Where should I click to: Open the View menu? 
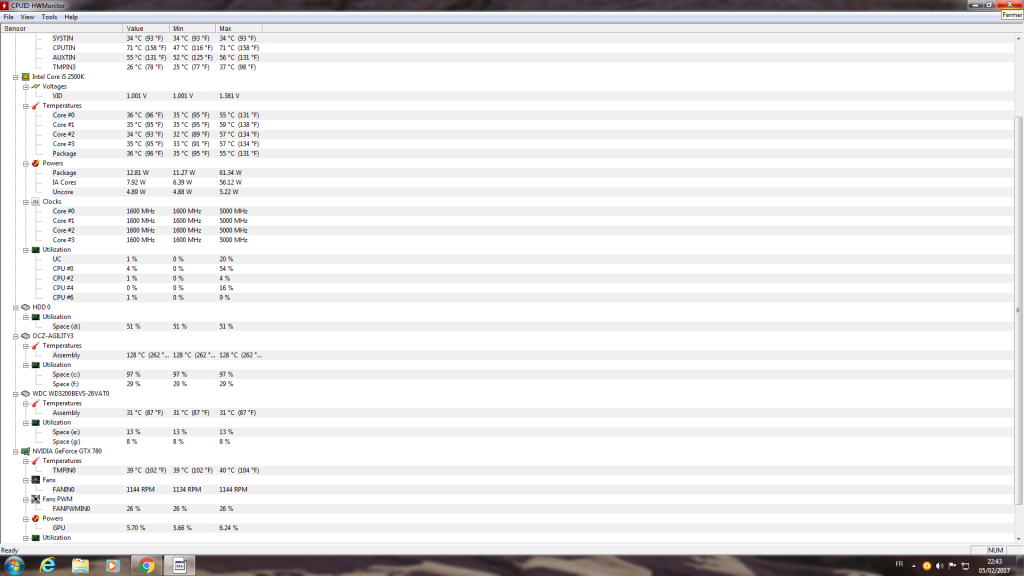pyautogui.click(x=27, y=17)
